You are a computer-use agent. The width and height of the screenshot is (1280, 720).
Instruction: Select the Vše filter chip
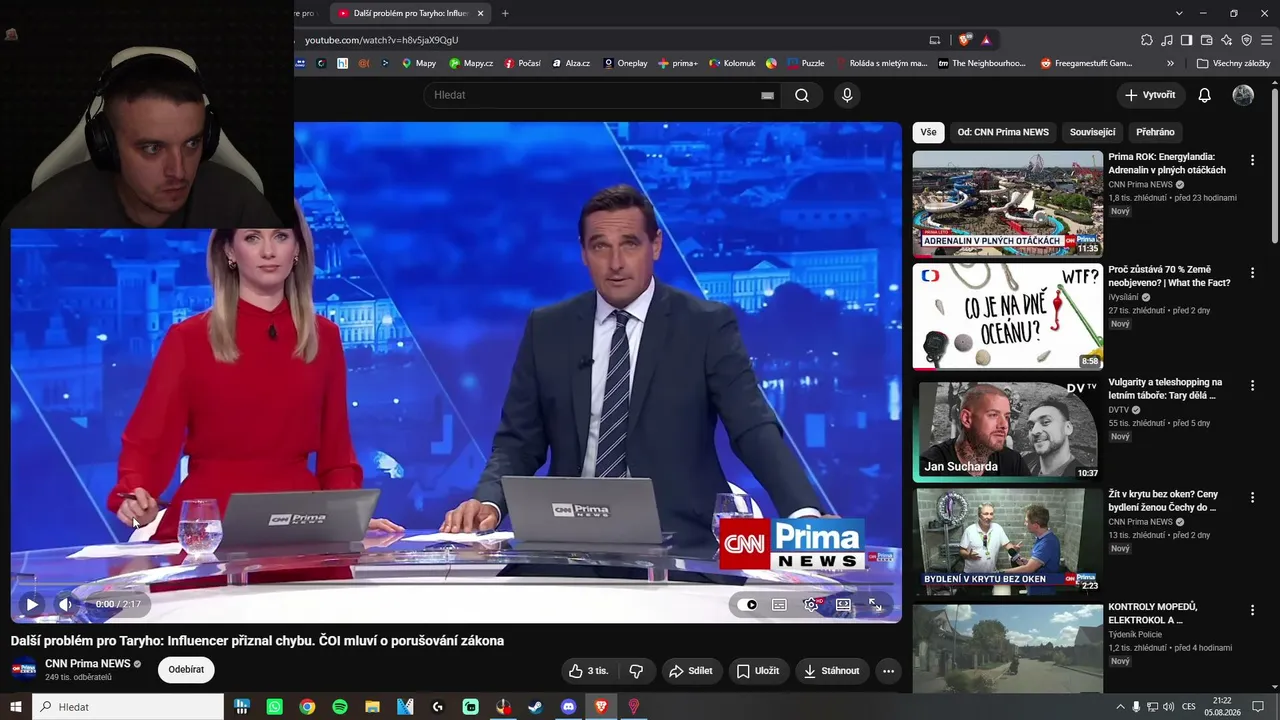tap(929, 132)
